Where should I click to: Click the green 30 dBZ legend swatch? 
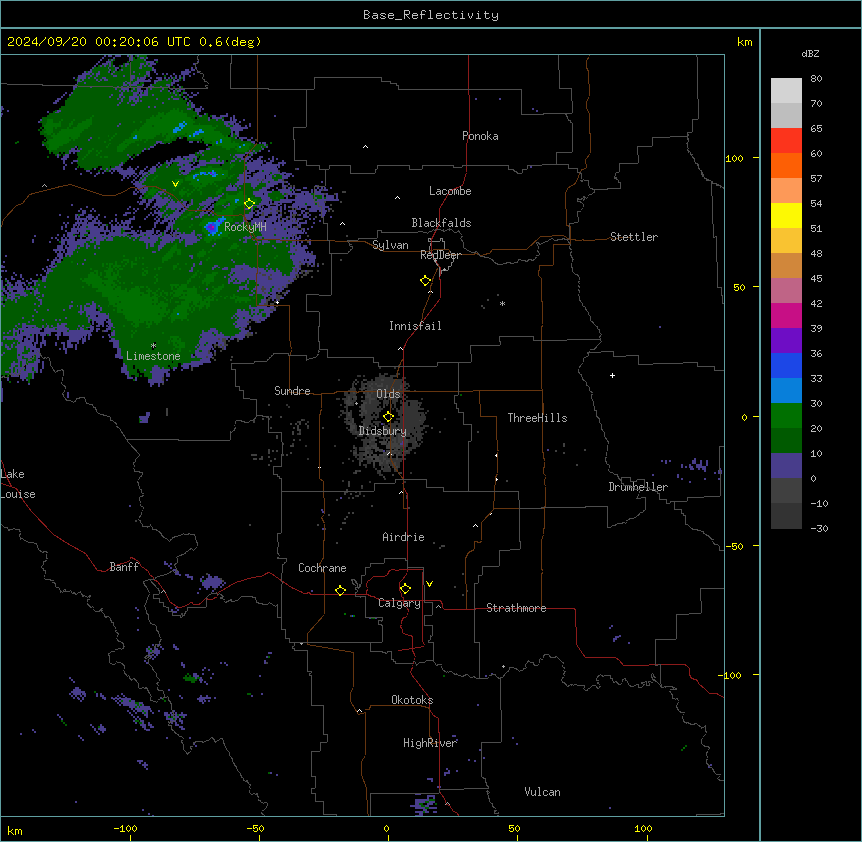[x=786, y=416]
